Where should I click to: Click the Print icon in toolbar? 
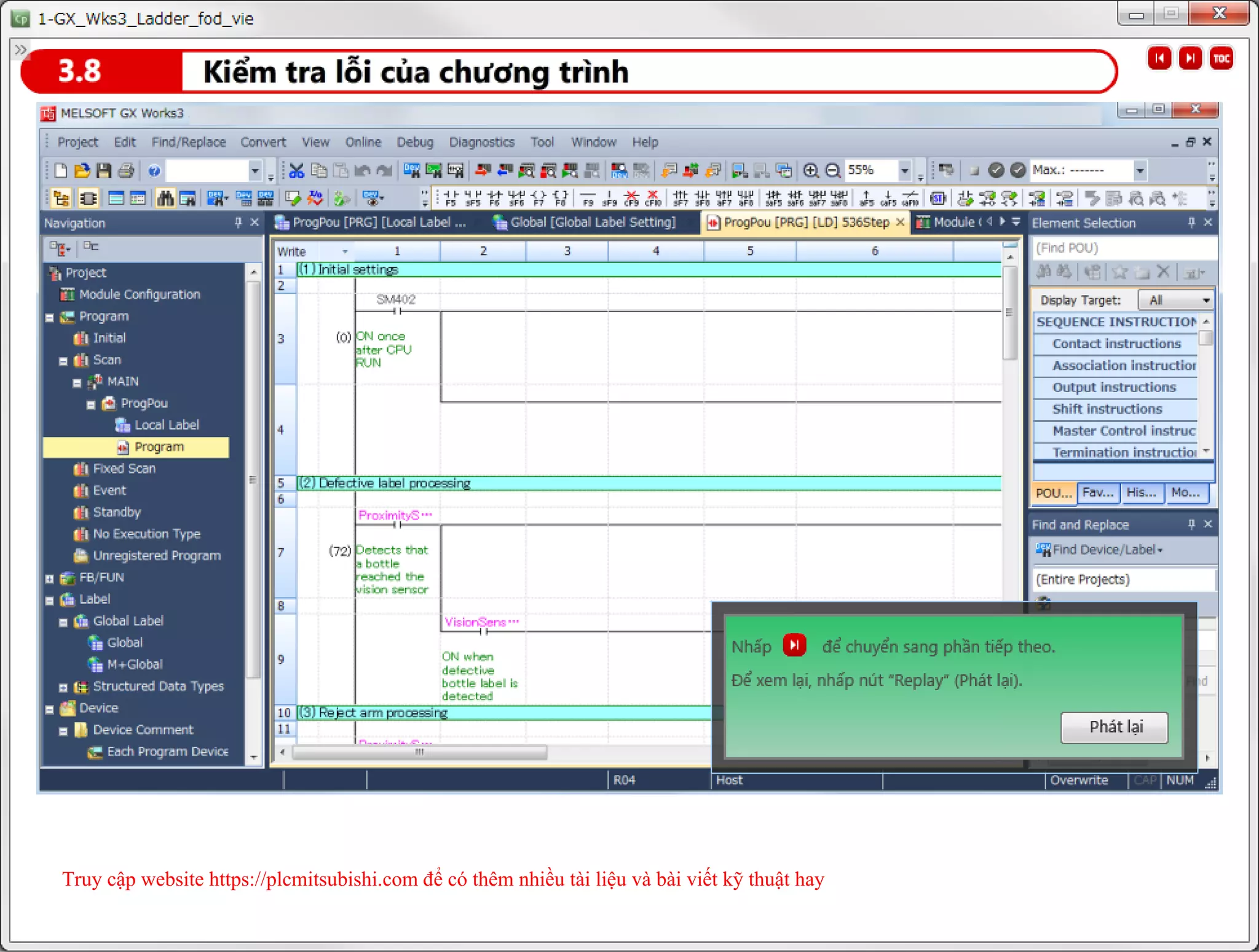tap(126, 170)
